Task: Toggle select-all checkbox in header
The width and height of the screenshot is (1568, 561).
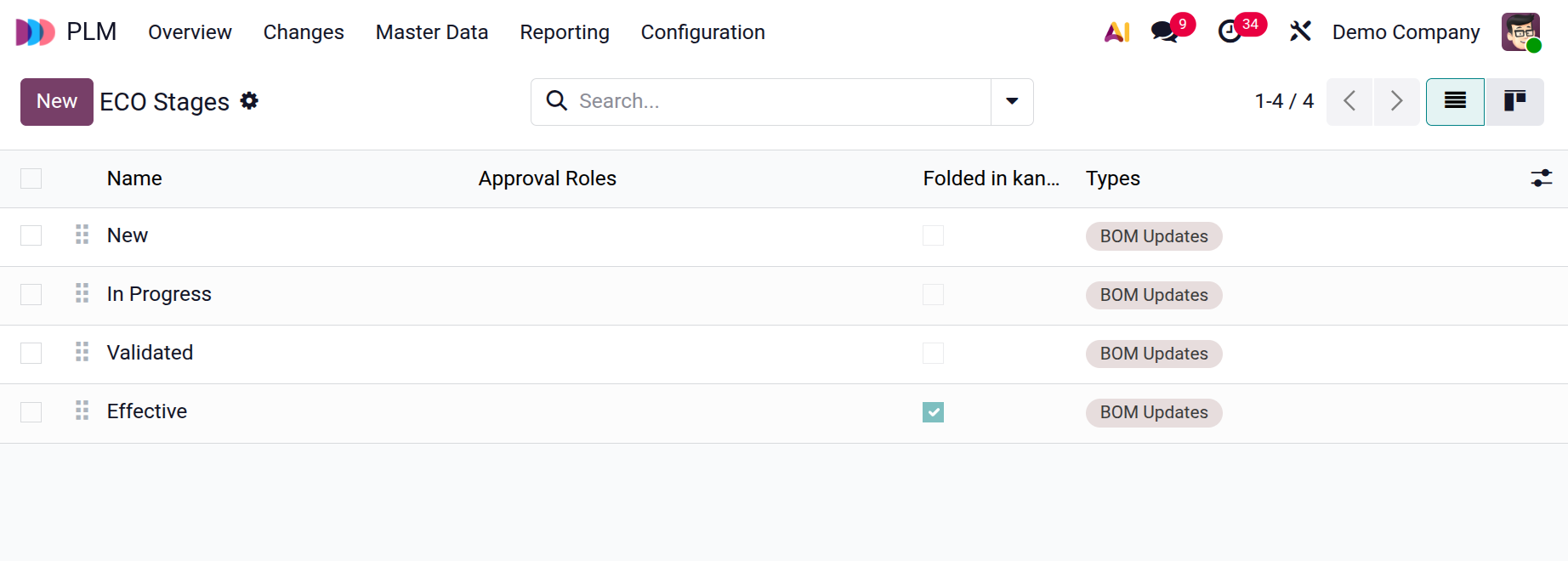Action: point(31,178)
